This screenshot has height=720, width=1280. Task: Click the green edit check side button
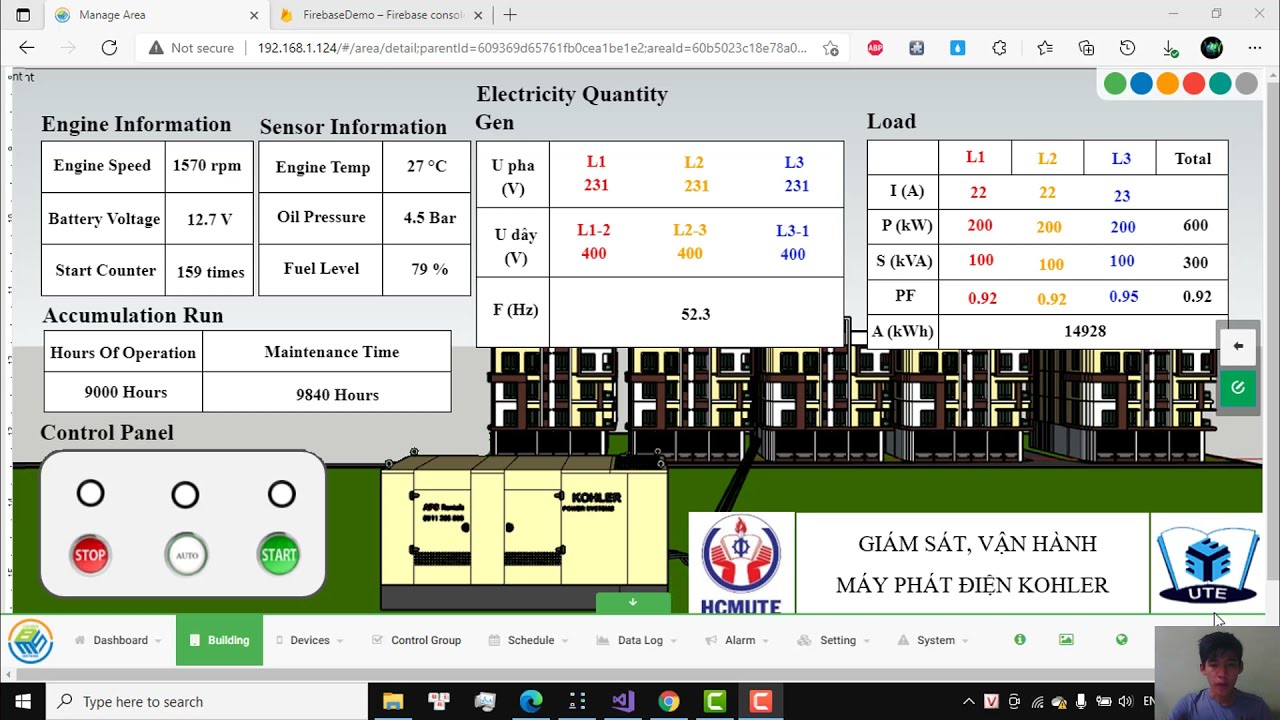click(1238, 388)
